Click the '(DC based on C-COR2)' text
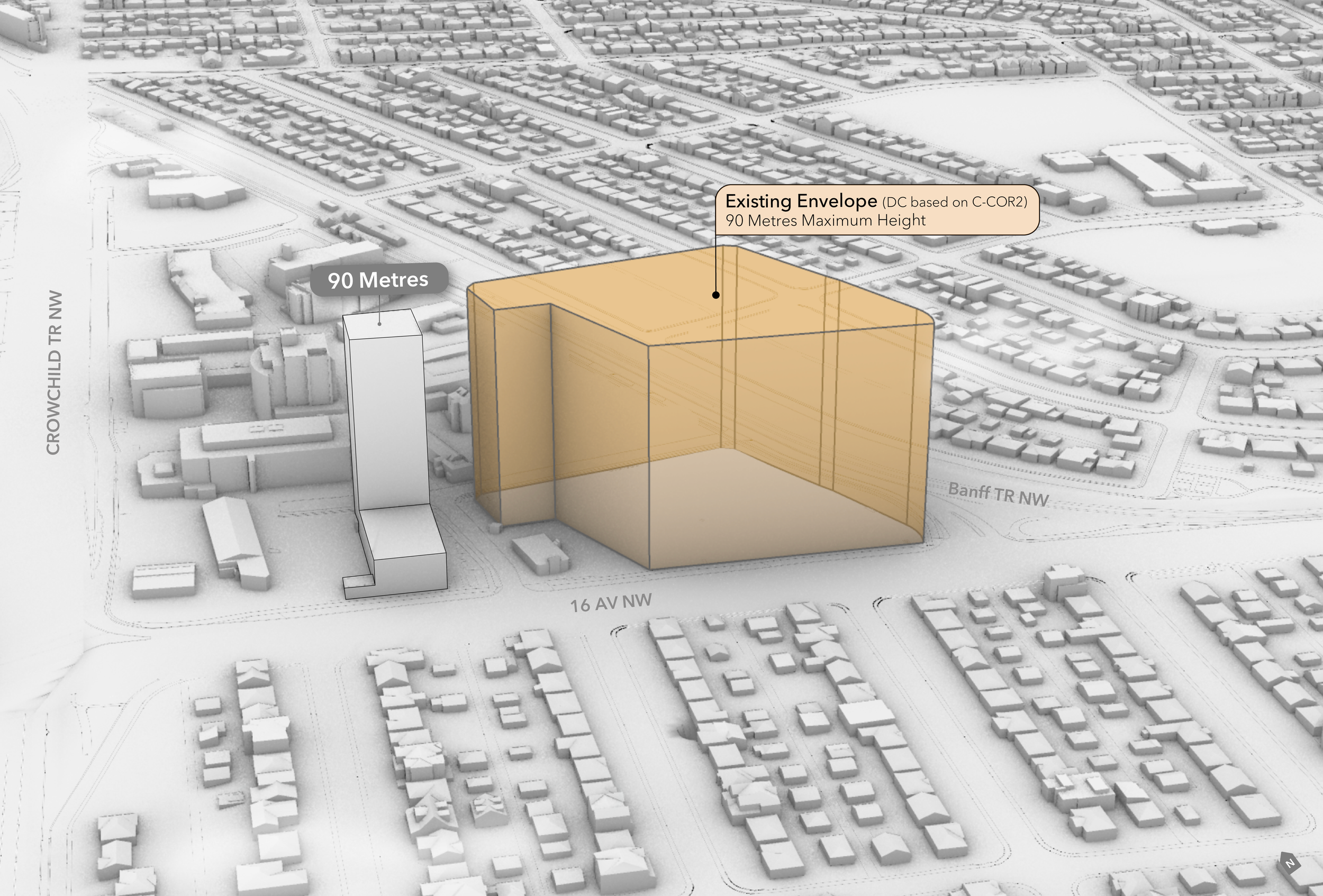1323x896 pixels. (x=954, y=202)
